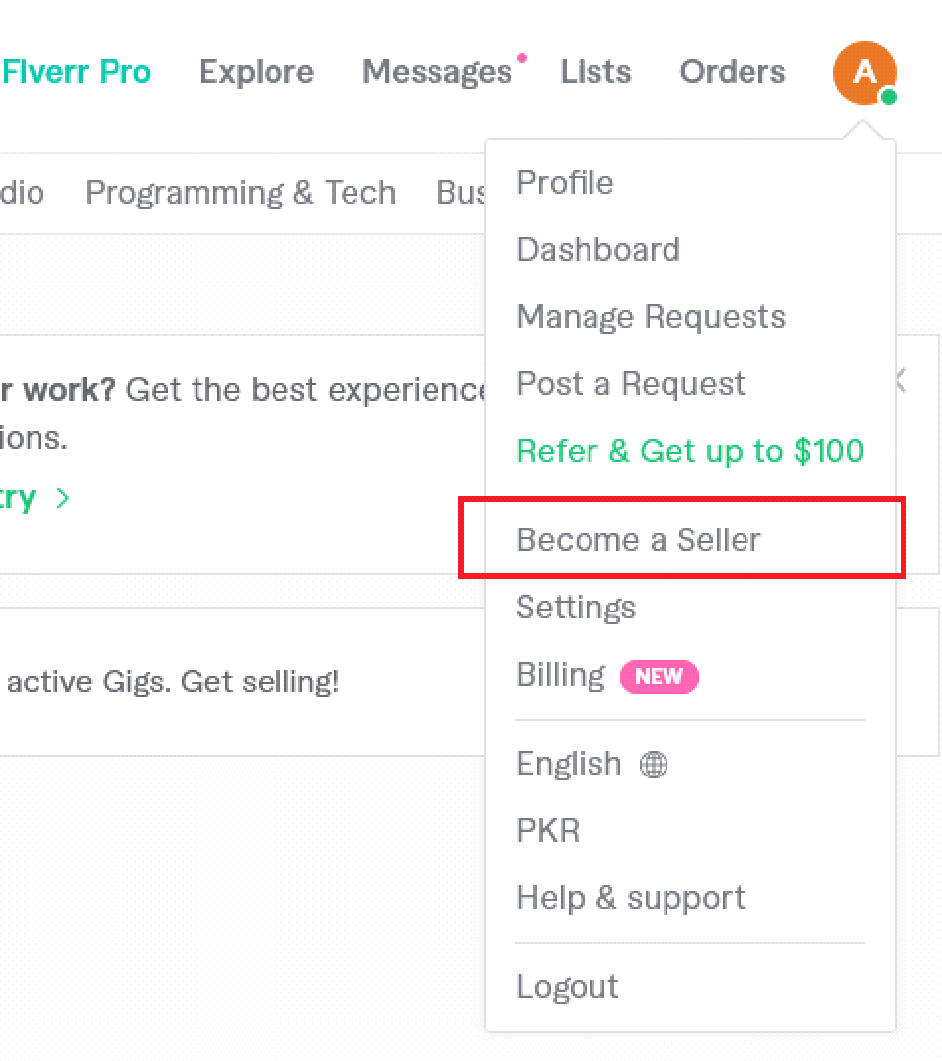Open Settings from the account menu

point(576,607)
